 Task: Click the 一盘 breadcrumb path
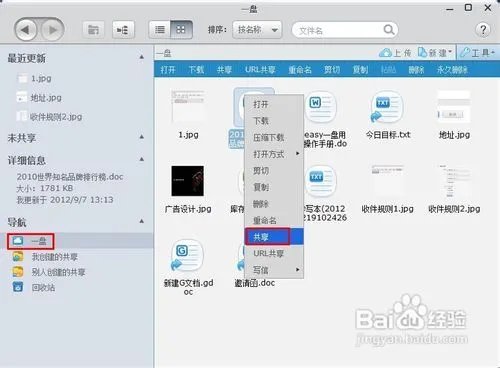point(164,53)
